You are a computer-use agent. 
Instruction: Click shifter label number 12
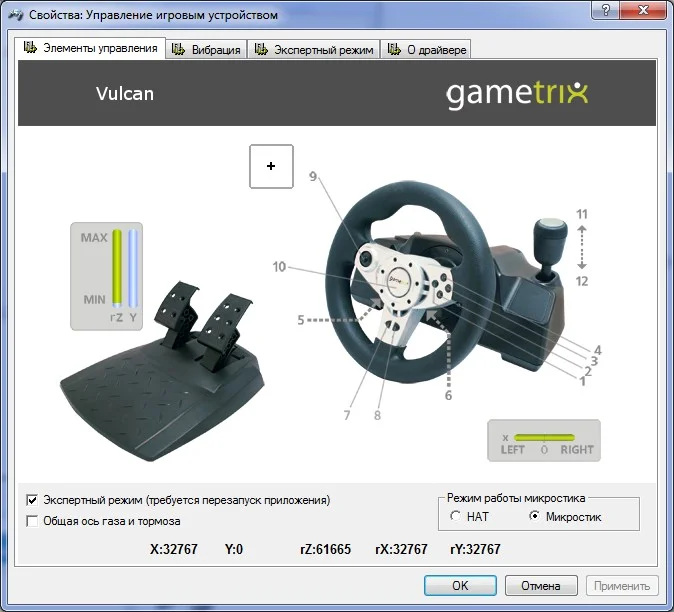tap(582, 282)
